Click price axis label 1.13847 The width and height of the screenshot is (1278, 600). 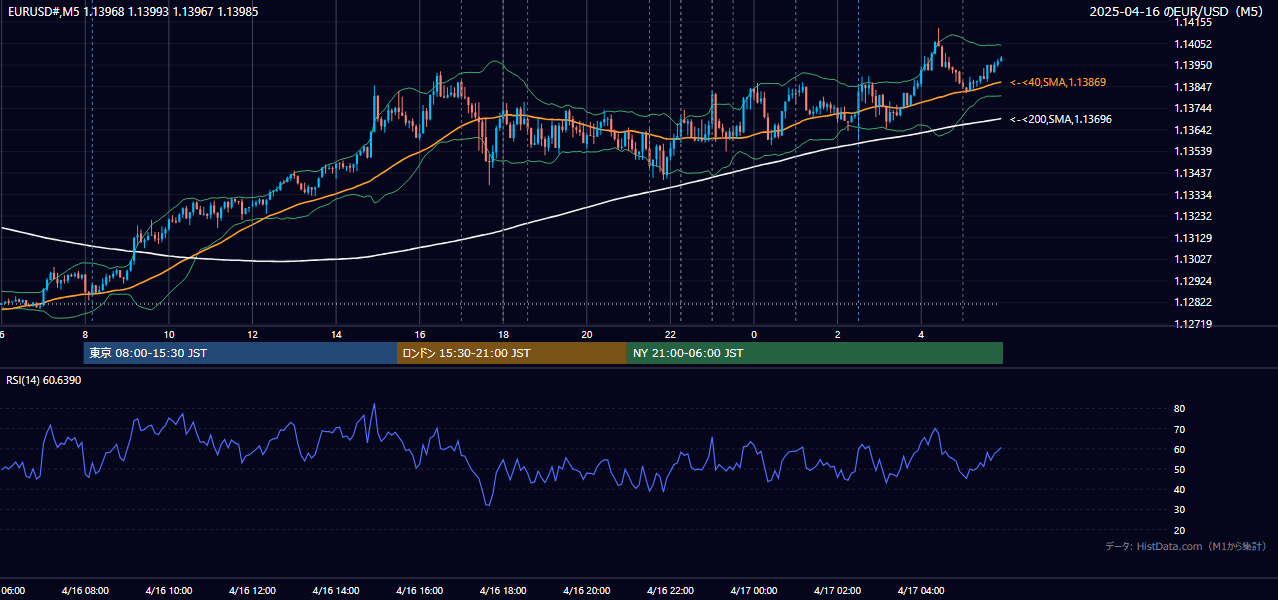pyautogui.click(x=1194, y=87)
